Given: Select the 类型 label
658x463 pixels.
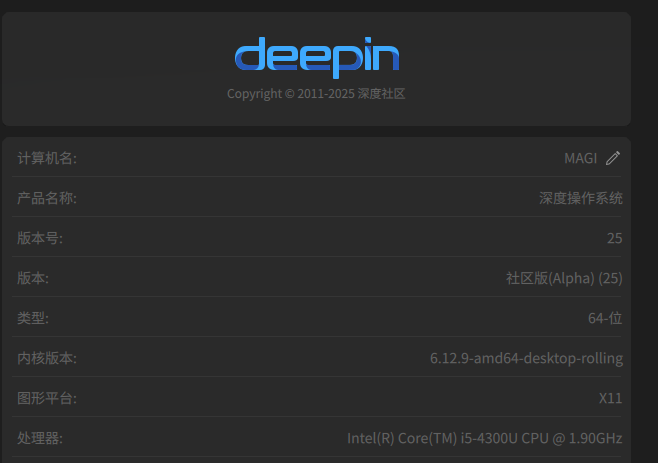Looking at the screenshot, I should point(33,318).
